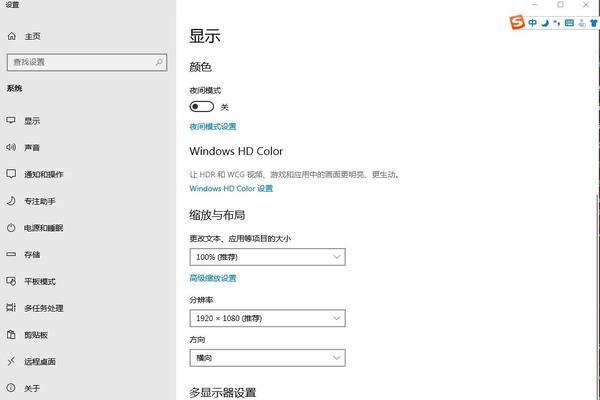Open soft keyboard icon in Sogou toolbar
Viewport: 600px width, 400px height.
(x=569, y=23)
